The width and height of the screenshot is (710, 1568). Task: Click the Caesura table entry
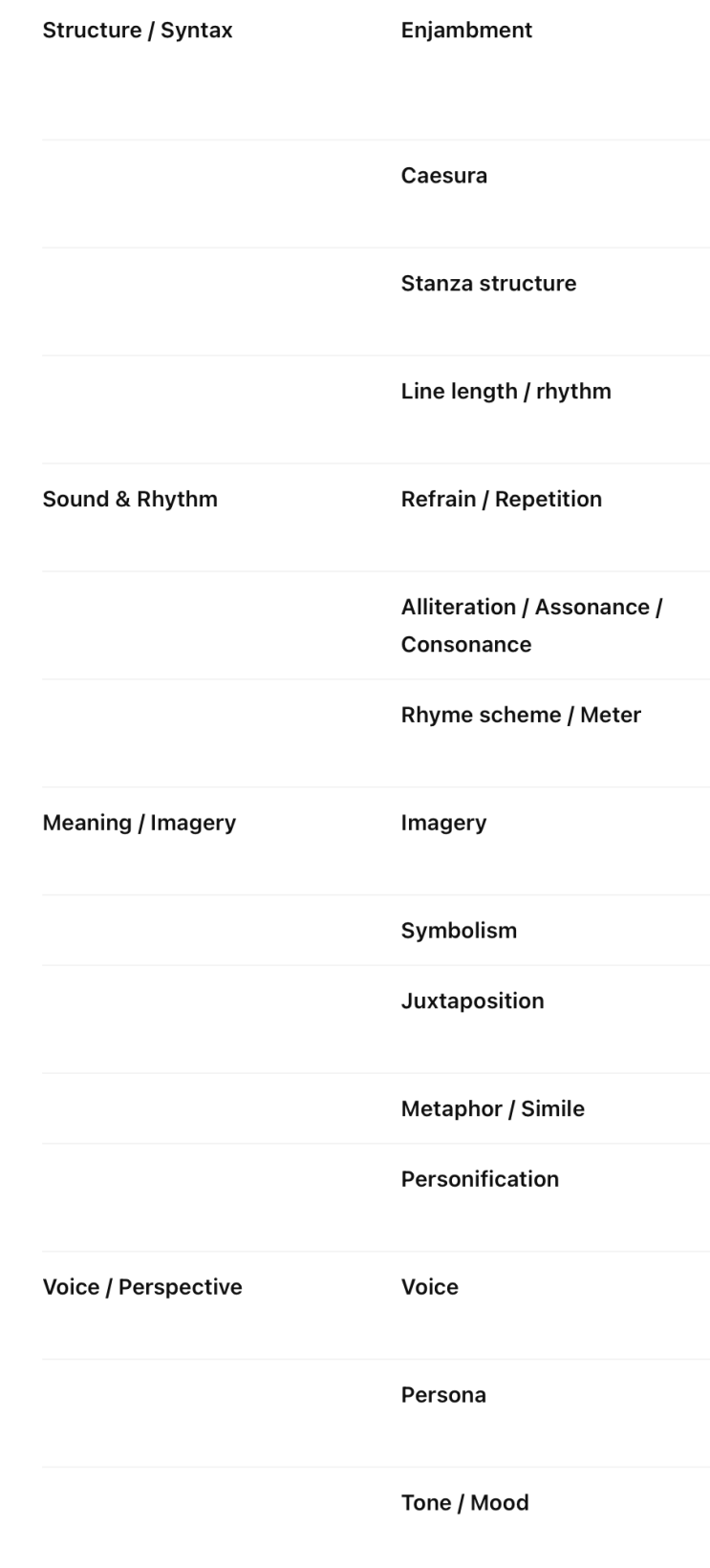443,176
